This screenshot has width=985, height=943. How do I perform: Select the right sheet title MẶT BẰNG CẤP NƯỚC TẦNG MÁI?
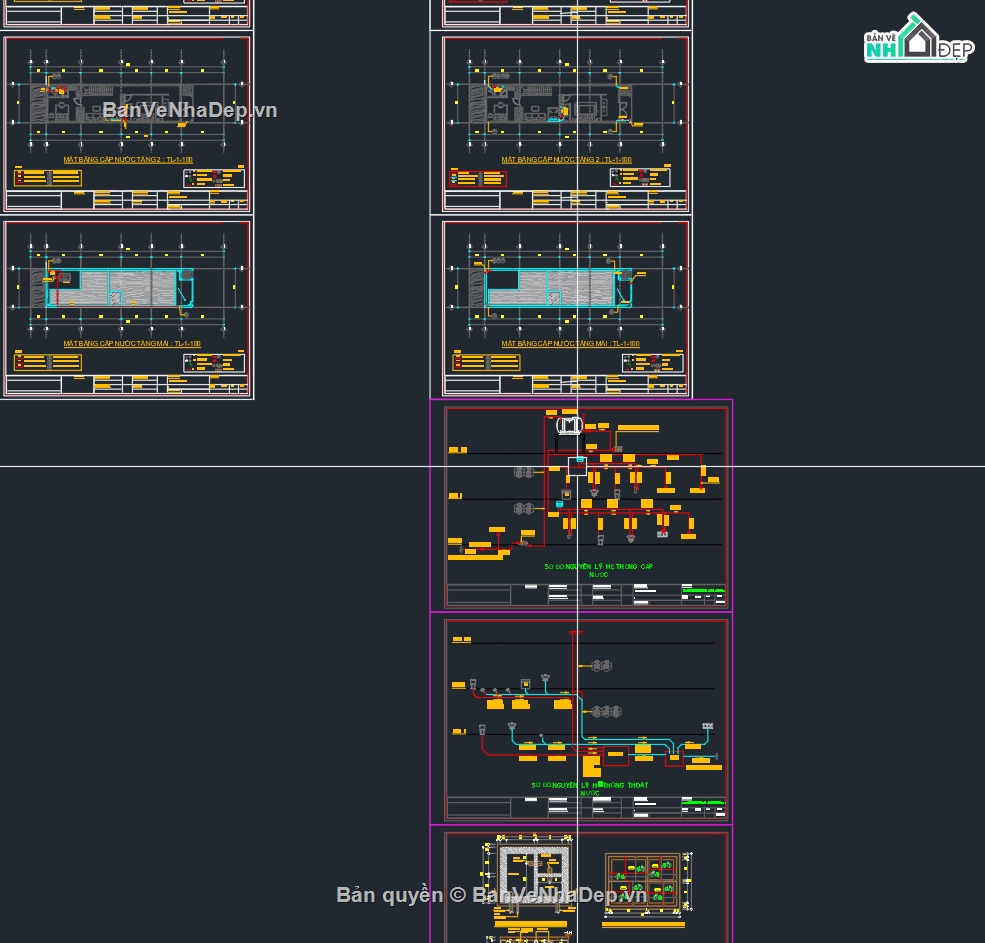(570, 344)
